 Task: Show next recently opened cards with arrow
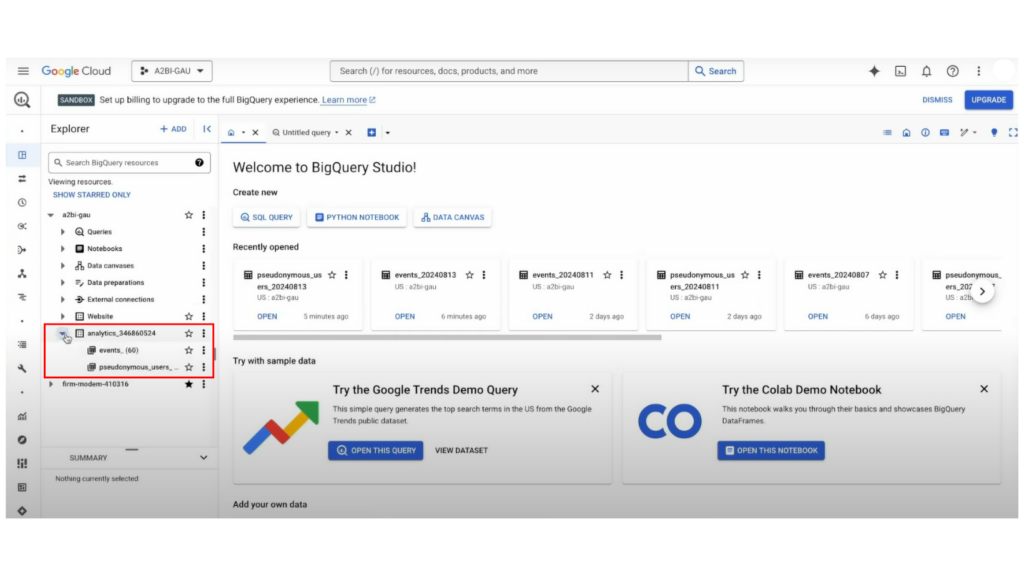pos(982,292)
